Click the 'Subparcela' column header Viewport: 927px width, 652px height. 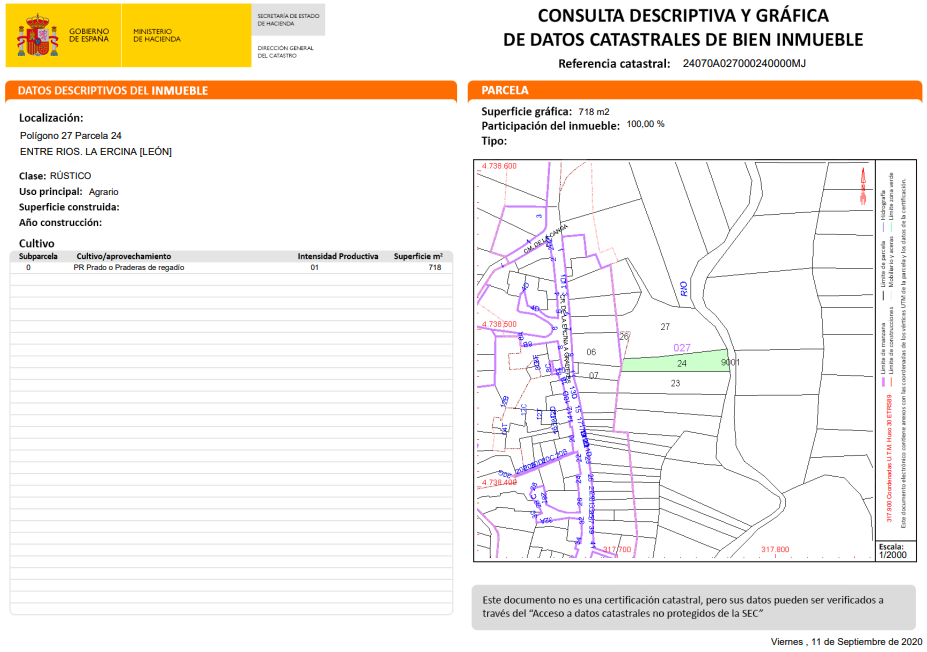click(x=38, y=257)
